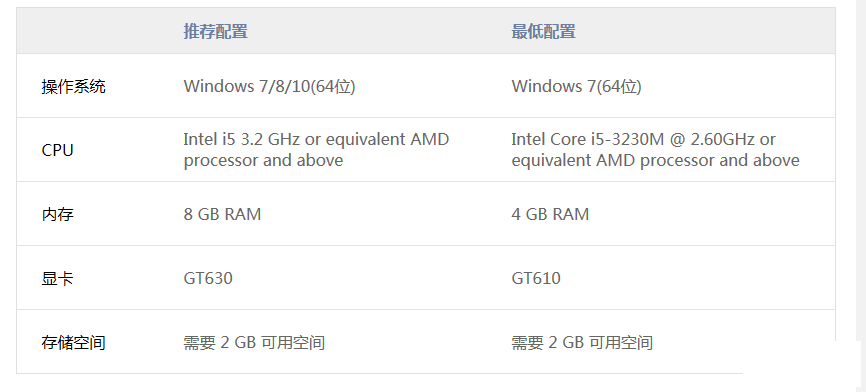This screenshot has height=392, width=866.
Task: Select the 操作系统 row label
Action: (x=73, y=87)
